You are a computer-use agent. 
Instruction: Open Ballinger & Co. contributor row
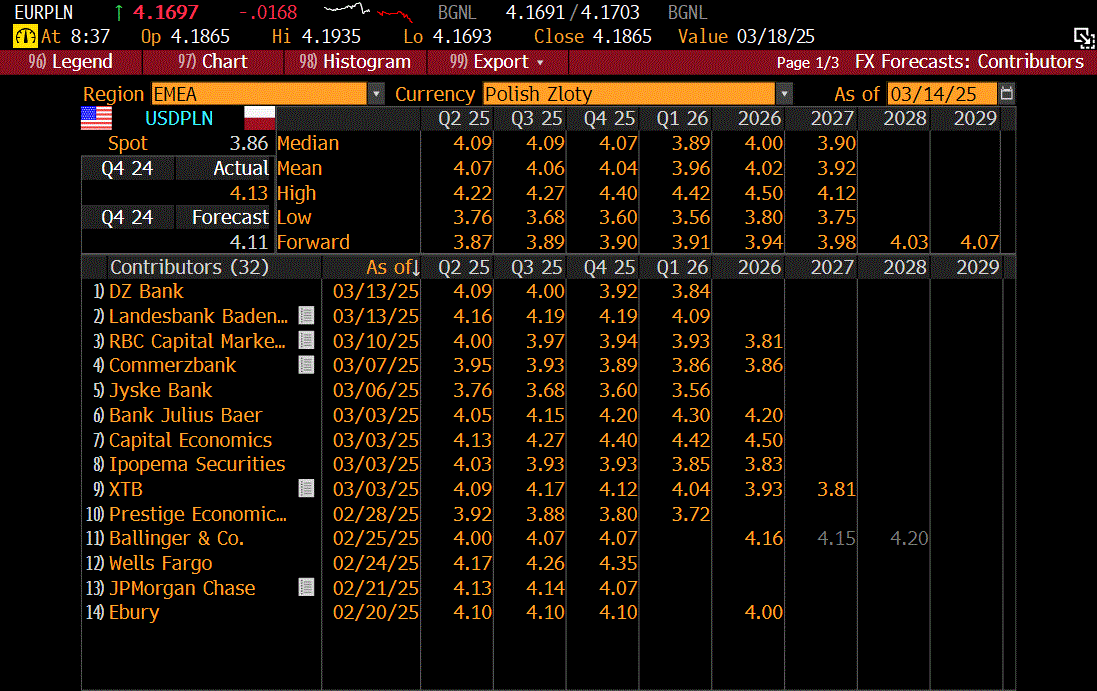coord(176,539)
